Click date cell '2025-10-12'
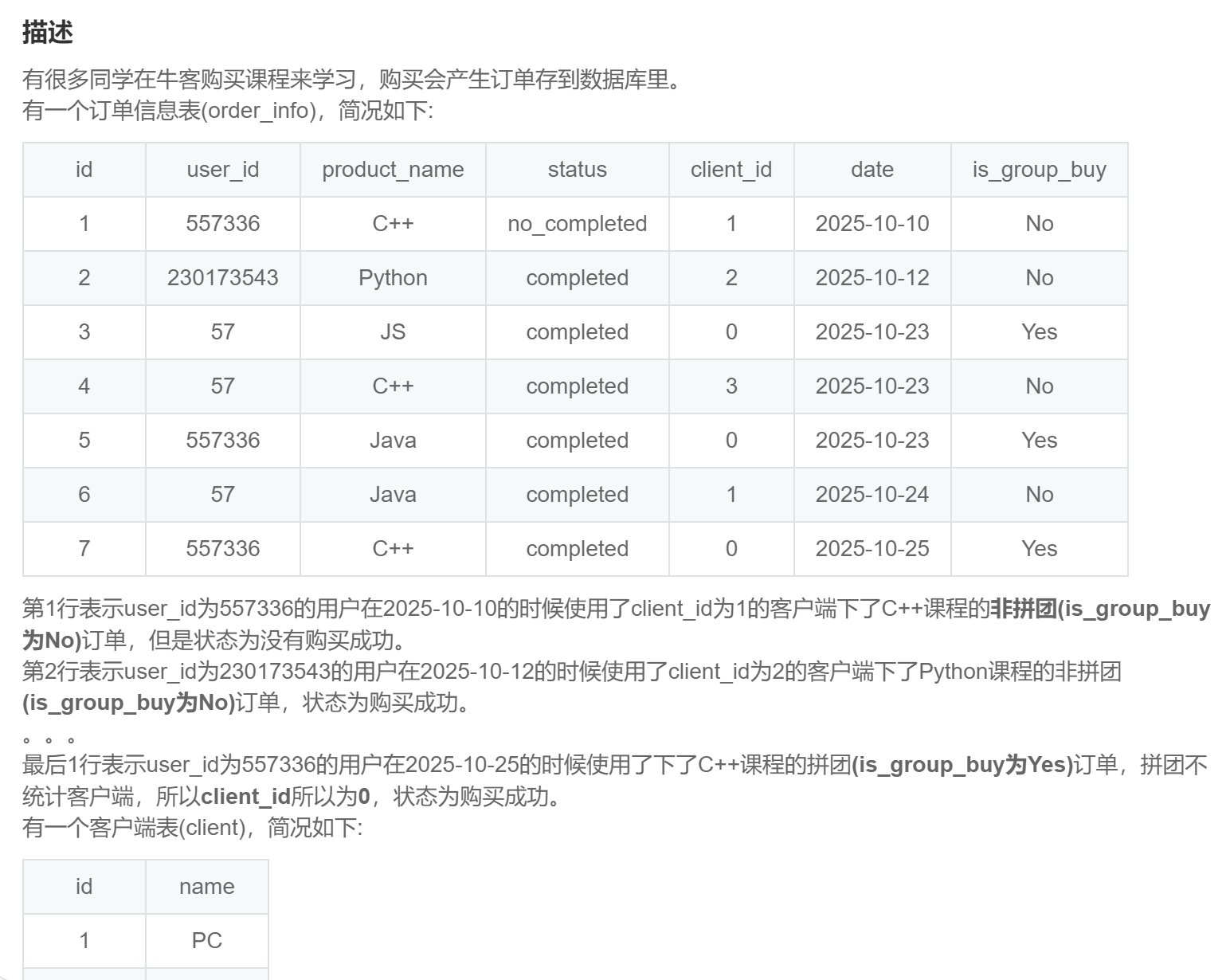This screenshot has width=1230, height=980. pos(872,278)
